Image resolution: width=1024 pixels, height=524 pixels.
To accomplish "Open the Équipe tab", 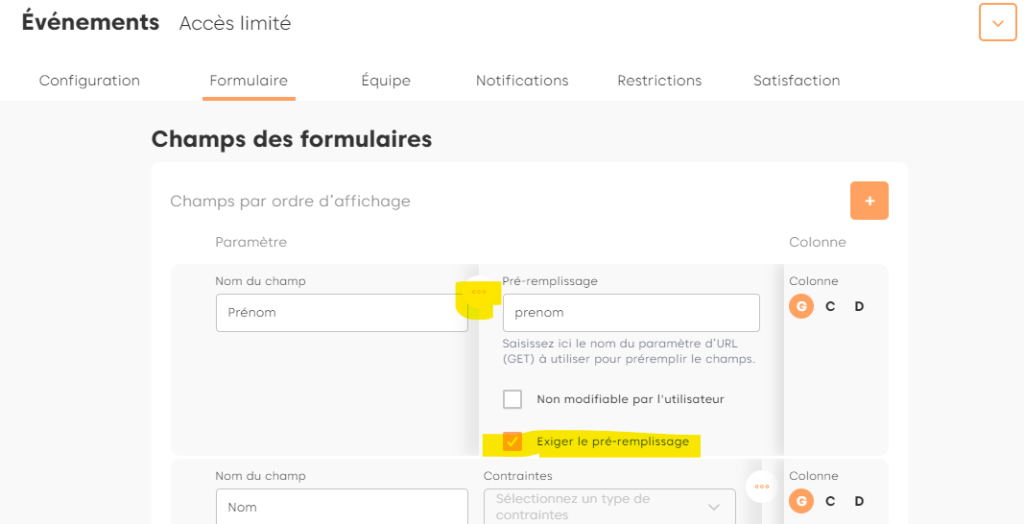I will pos(386,81).
